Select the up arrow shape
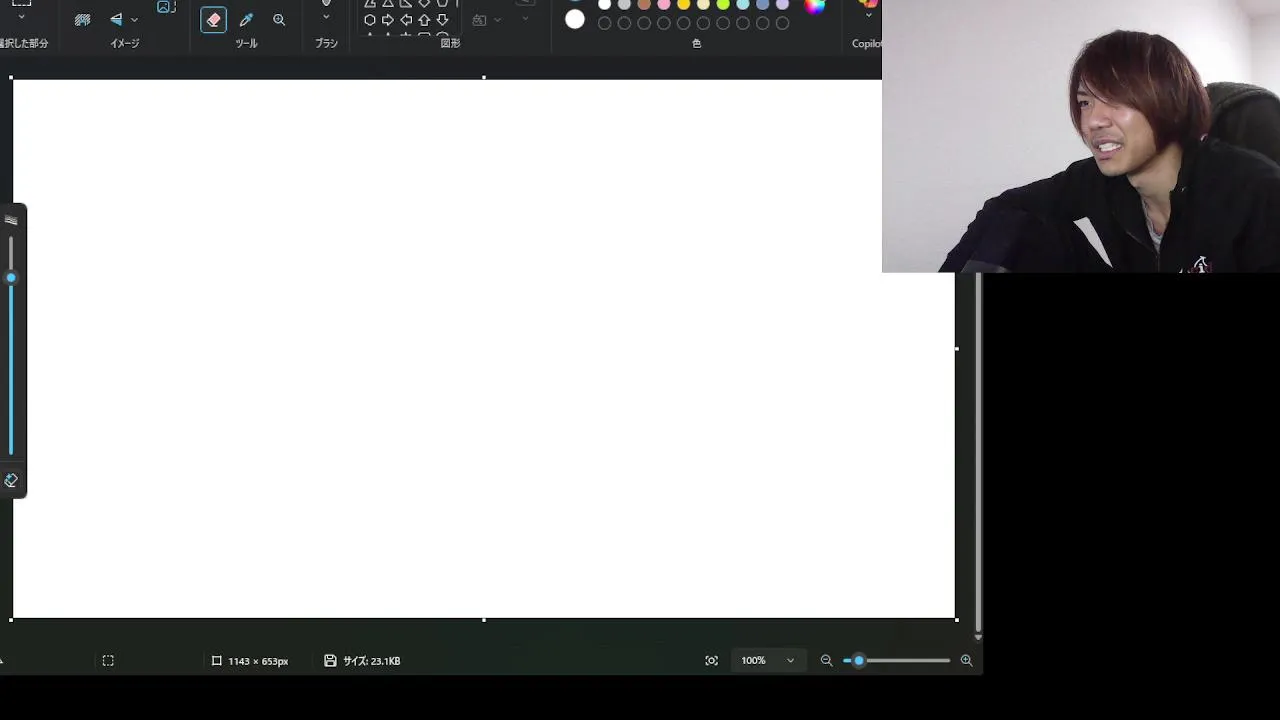Viewport: 1280px width, 720px height. point(424,20)
